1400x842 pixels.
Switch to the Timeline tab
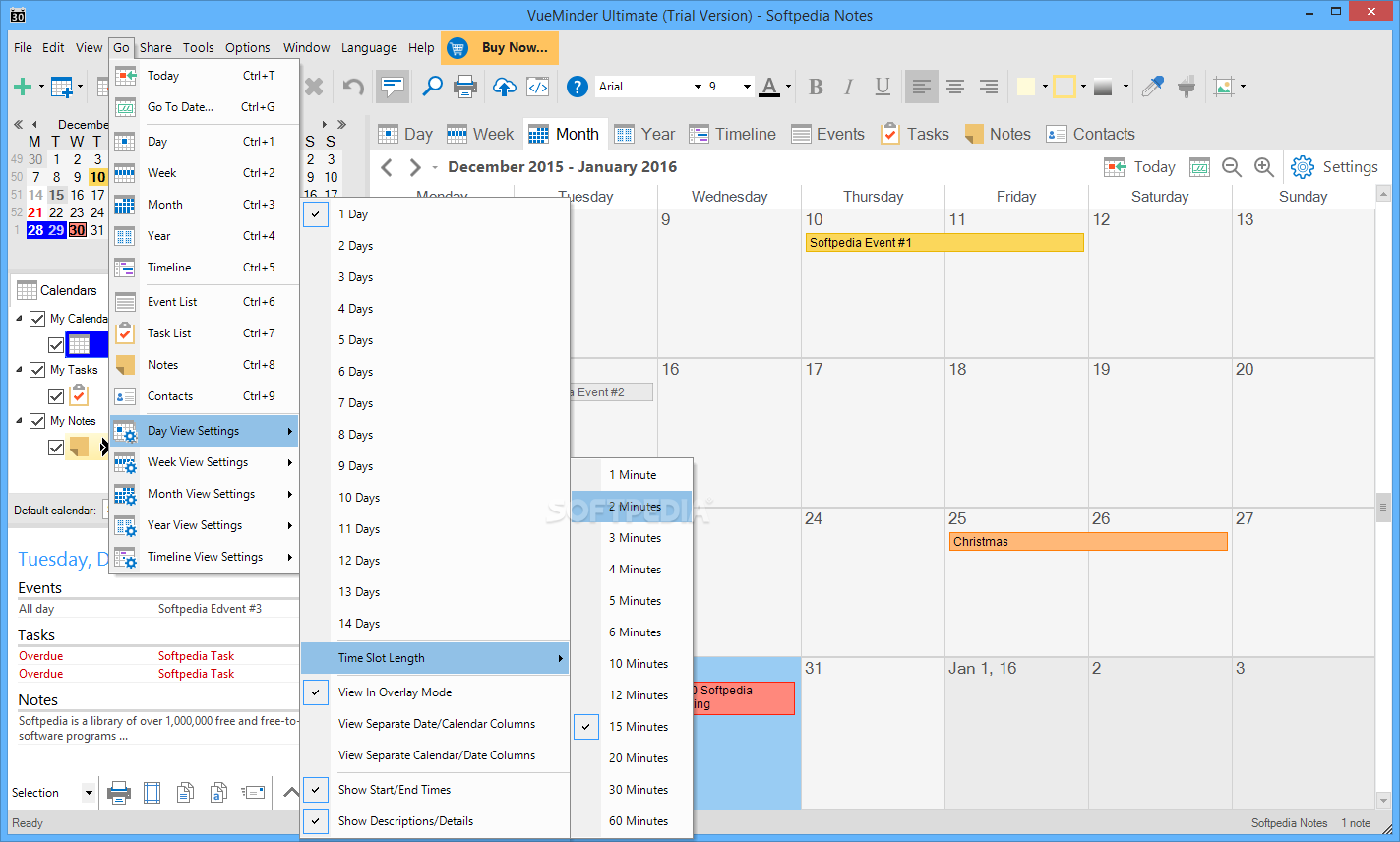coord(733,134)
